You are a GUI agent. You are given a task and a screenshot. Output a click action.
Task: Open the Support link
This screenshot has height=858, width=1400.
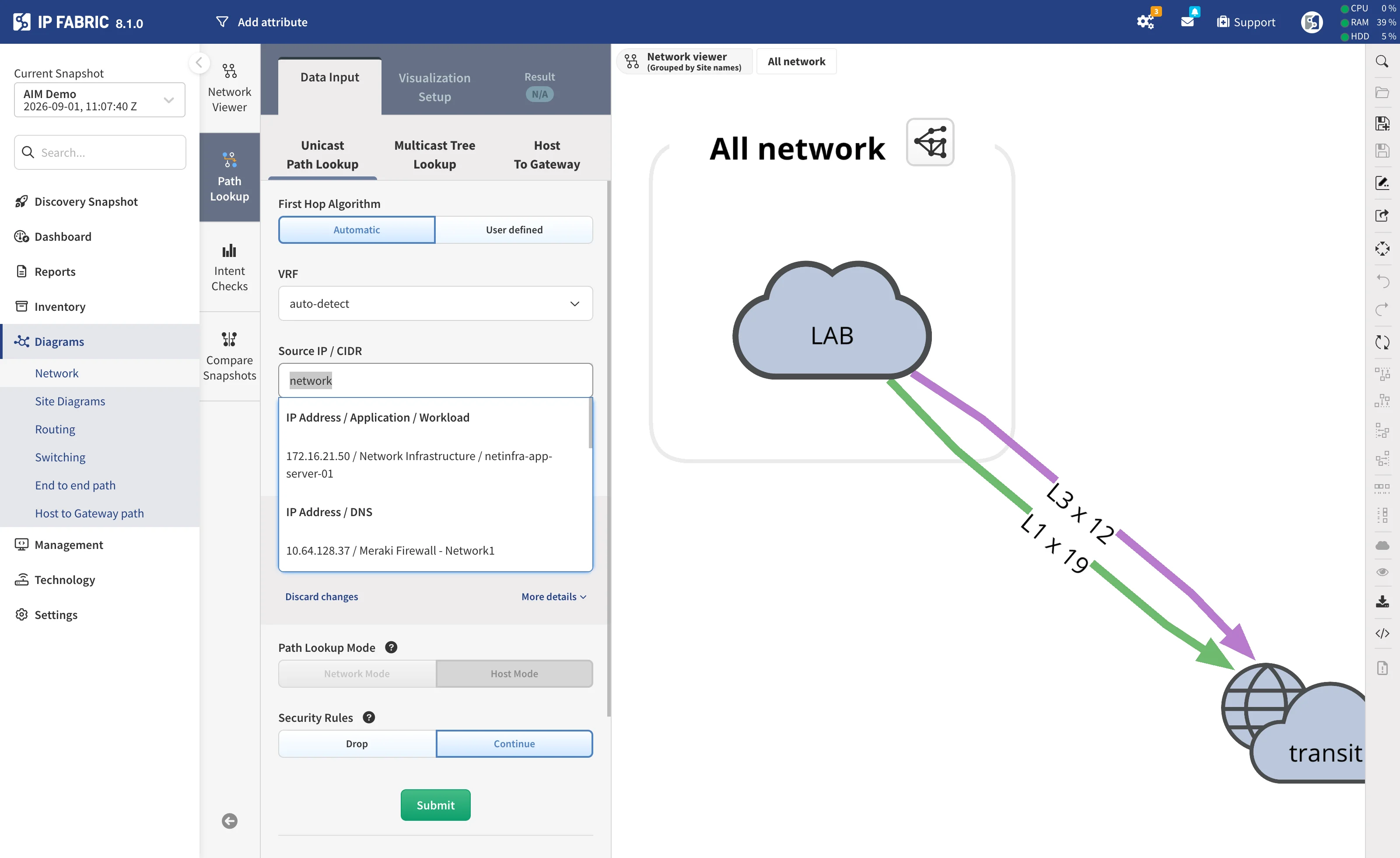pos(1246,22)
